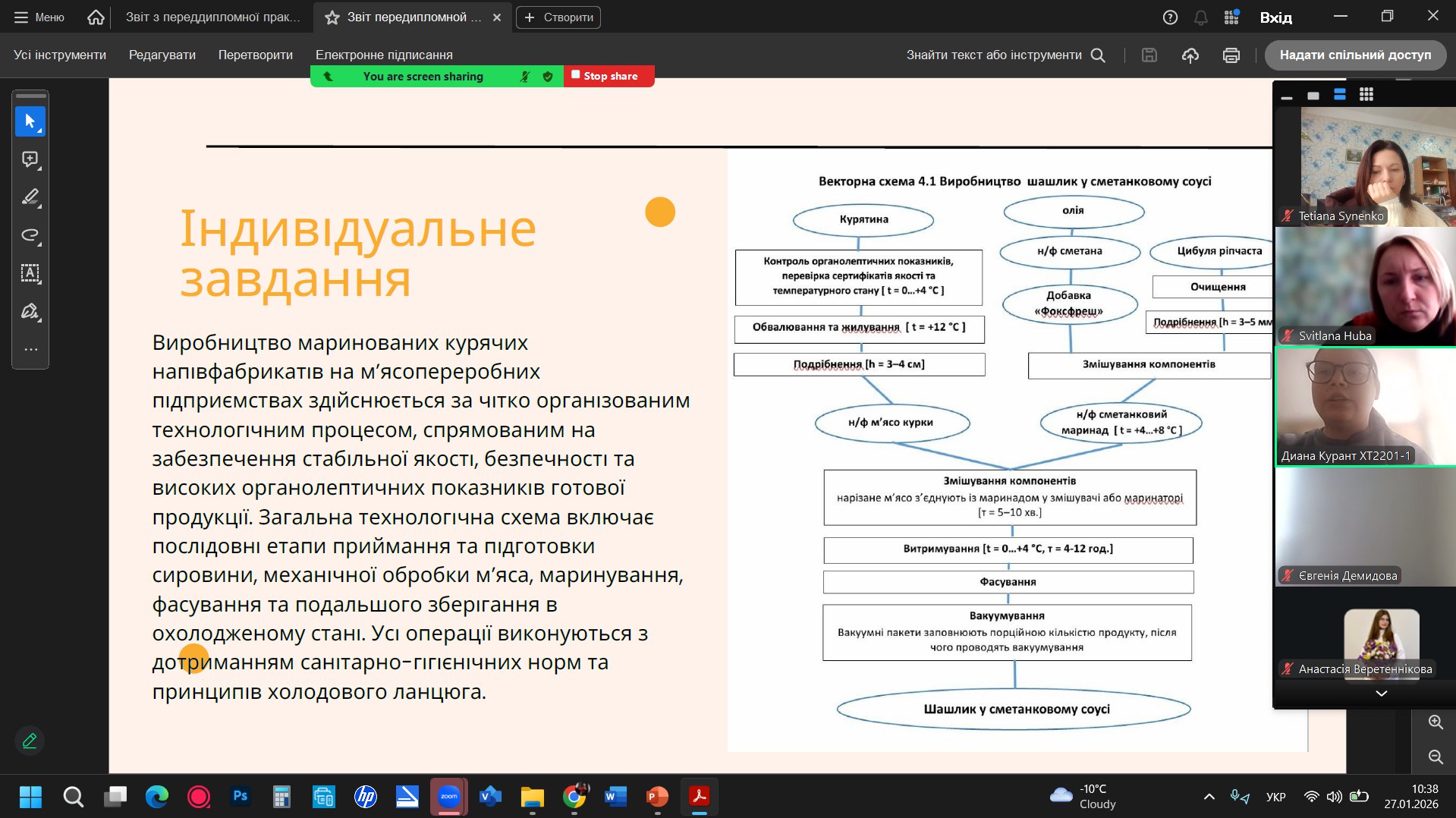1456x818 pixels.
Task: Open the notifications bell
Action: click(1200, 17)
